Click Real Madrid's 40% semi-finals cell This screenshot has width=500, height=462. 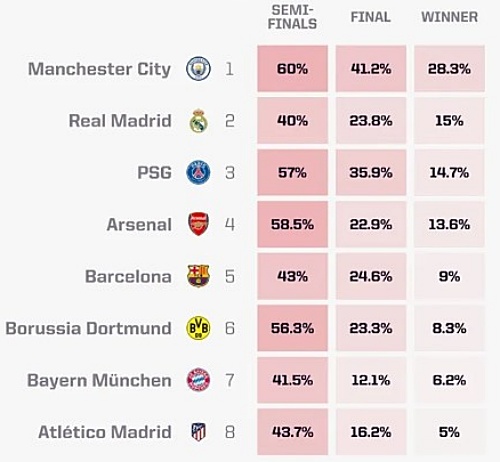[x=292, y=121]
